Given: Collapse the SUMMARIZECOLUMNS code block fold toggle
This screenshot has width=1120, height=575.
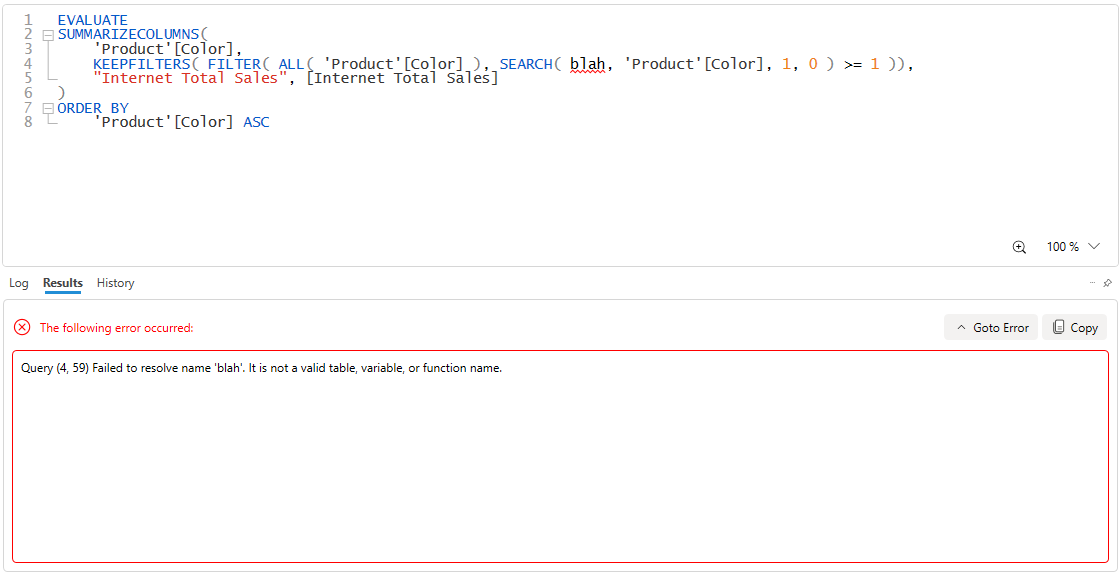Looking at the screenshot, I should [x=48, y=34].
